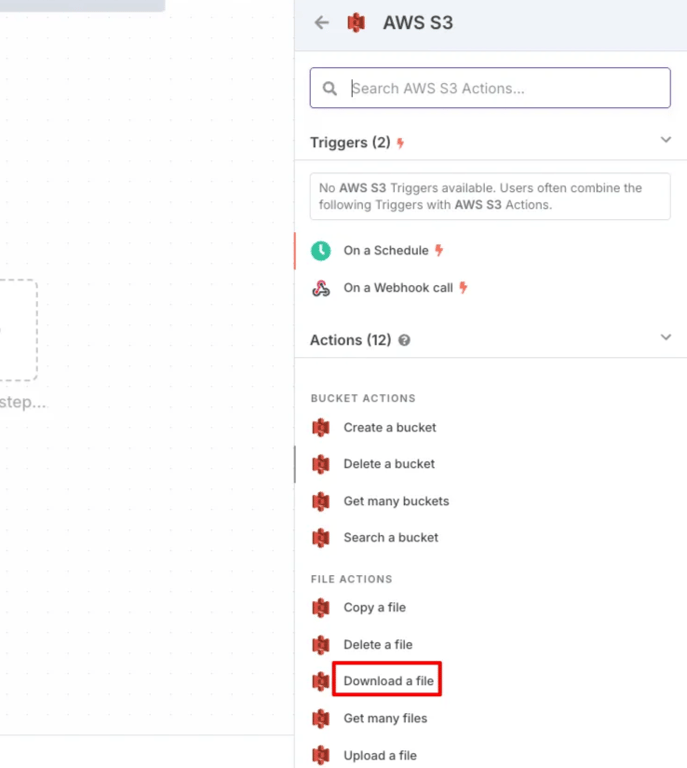Click the Actions (12) section heading

click(351, 340)
